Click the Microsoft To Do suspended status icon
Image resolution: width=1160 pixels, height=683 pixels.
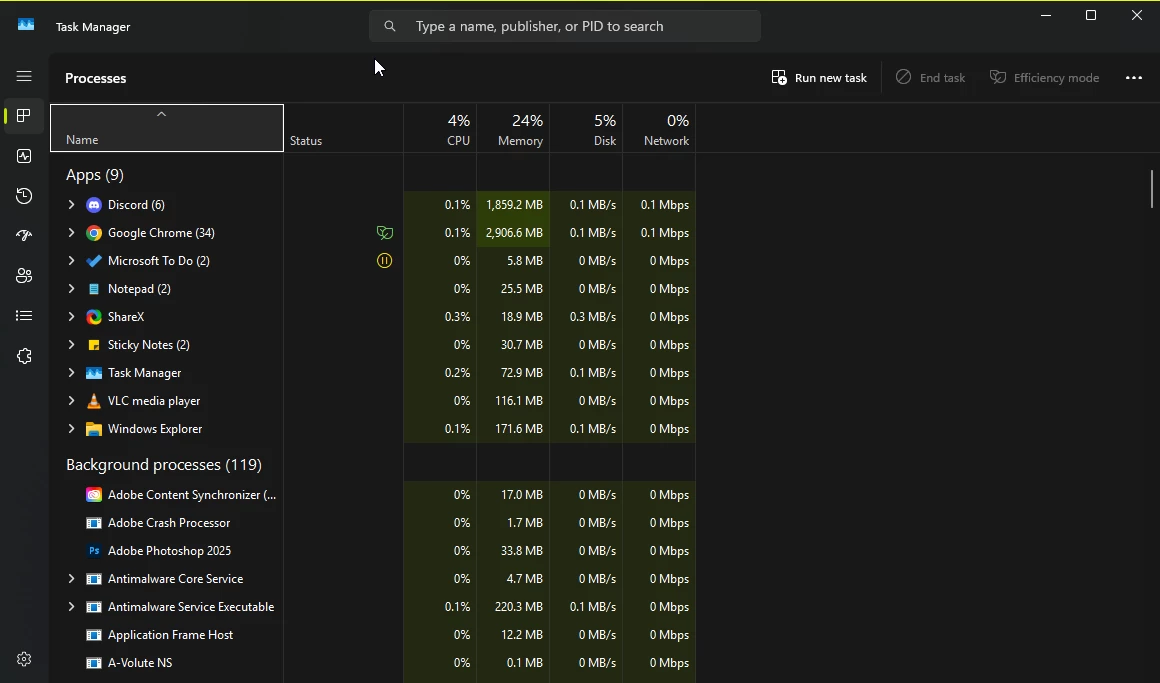click(x=385, y=260)
